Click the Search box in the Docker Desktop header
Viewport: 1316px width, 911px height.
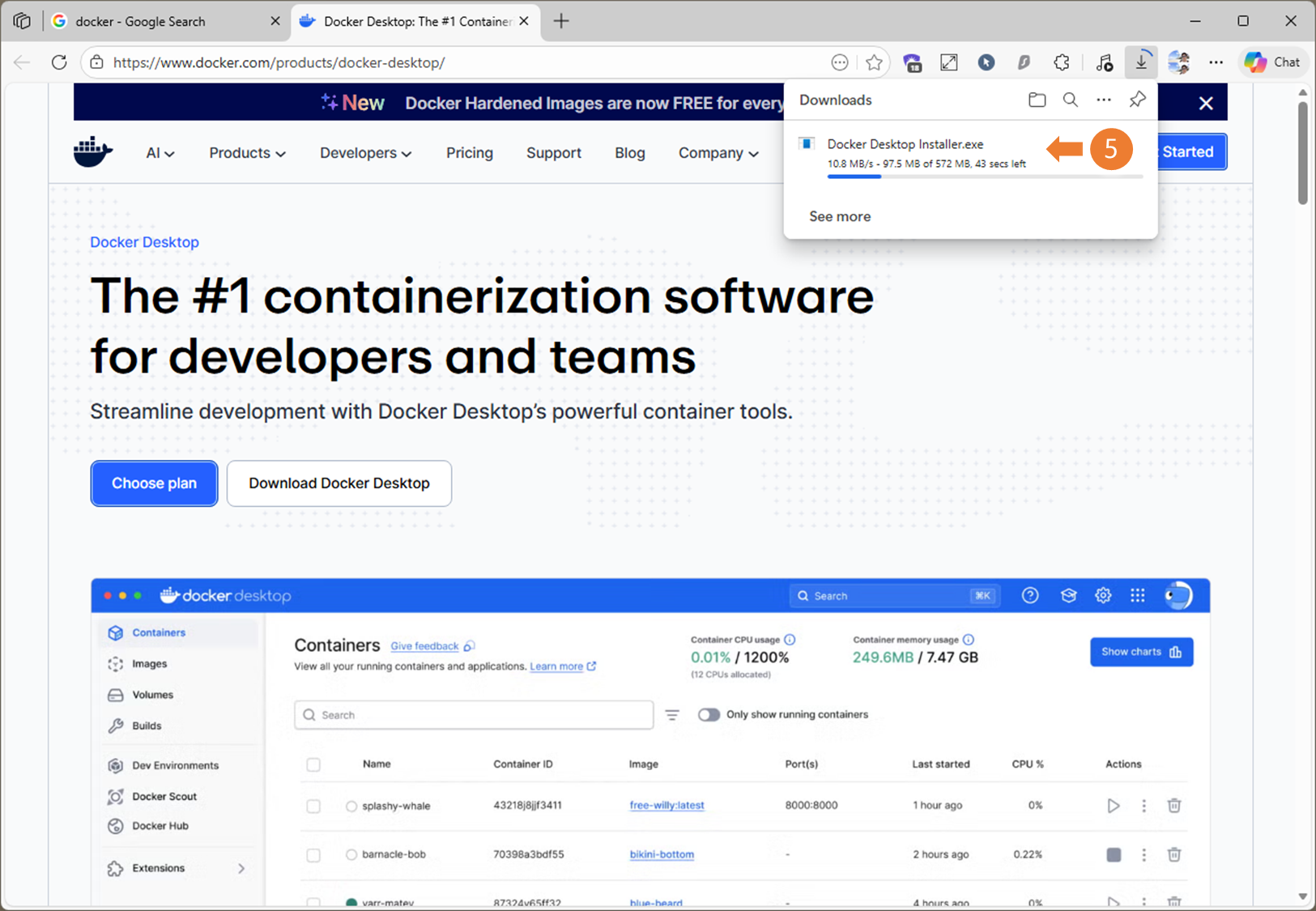(x=895, y=596)
